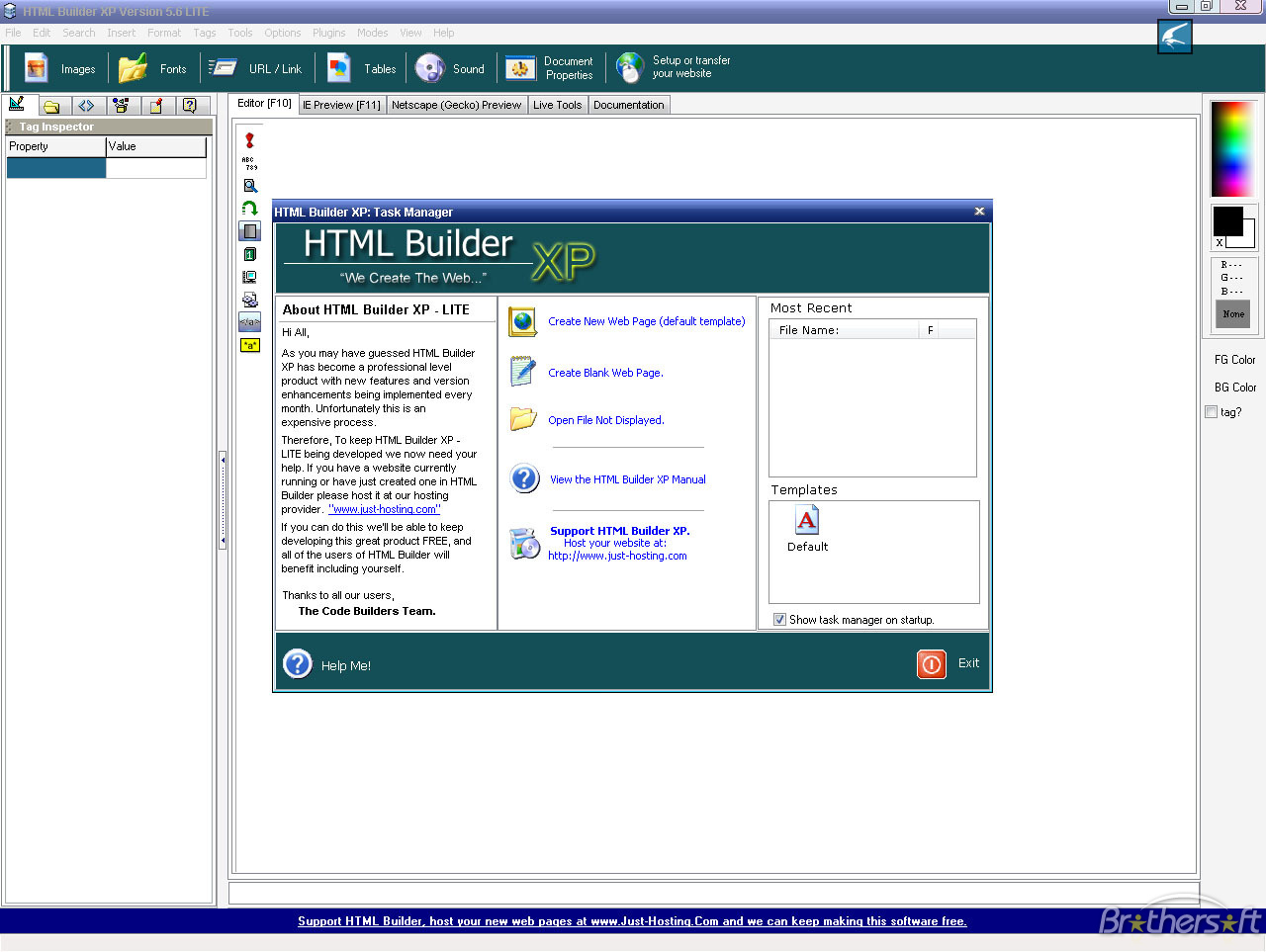Viewport: 1266px width, 952px height.
Task: Click the BG Color label
Action: (x=1235, y=388)
